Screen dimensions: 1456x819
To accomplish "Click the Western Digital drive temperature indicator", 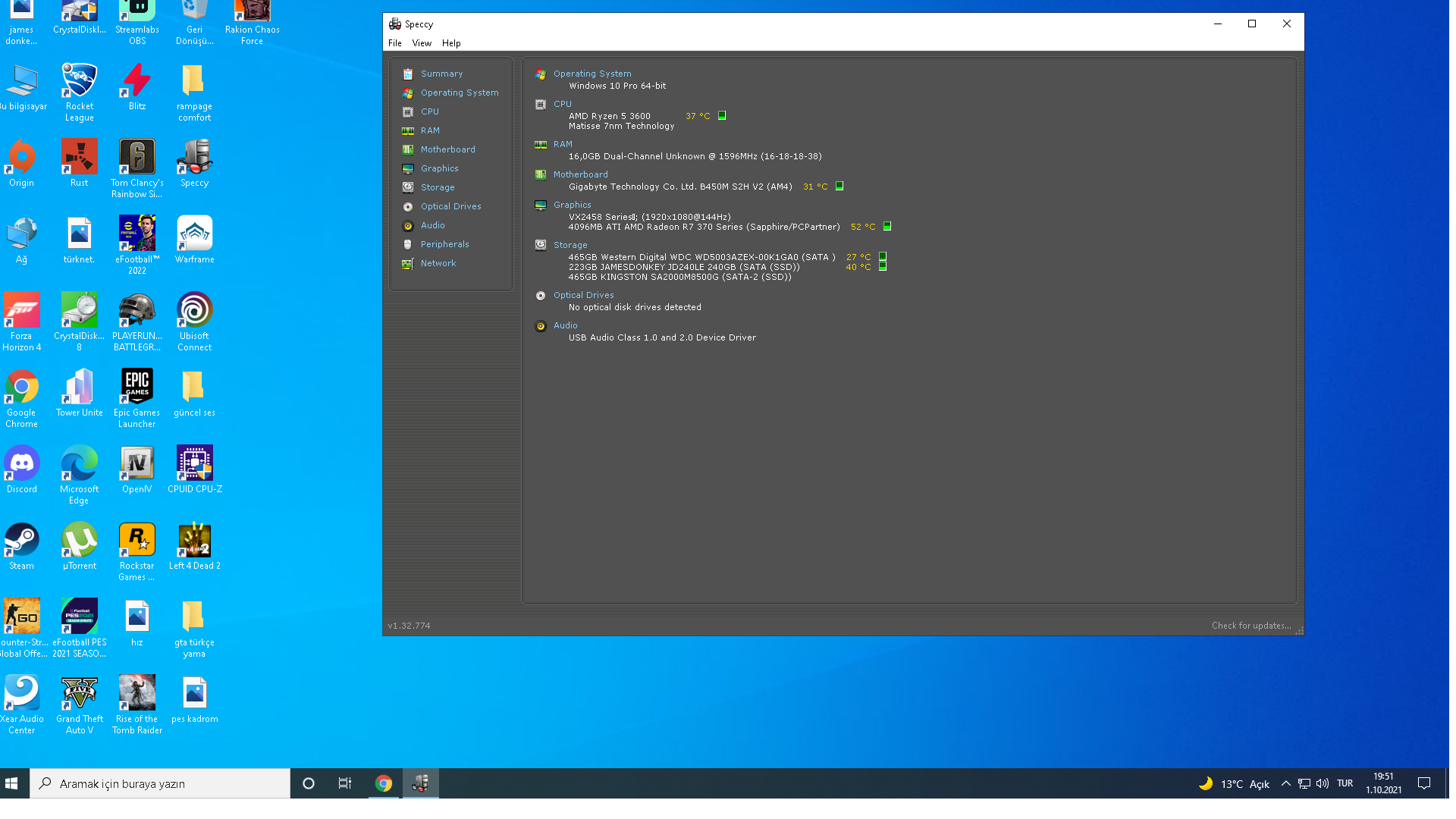I will pyautogui.click(x=883, y=256).
